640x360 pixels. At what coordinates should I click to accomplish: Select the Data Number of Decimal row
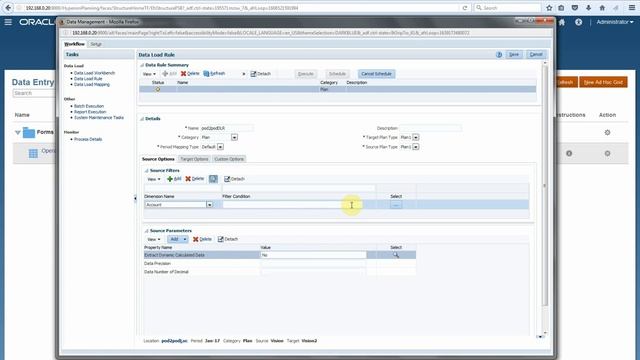tap(280, 272)
